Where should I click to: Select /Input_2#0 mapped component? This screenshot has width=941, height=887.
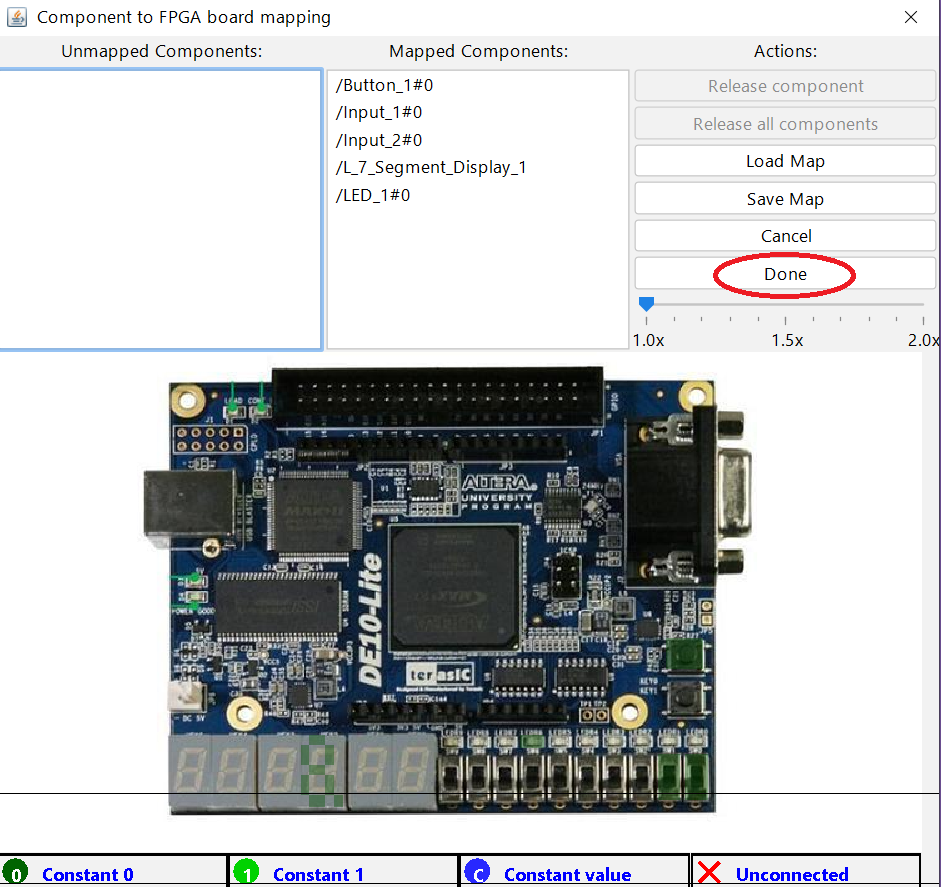(379, 140)
